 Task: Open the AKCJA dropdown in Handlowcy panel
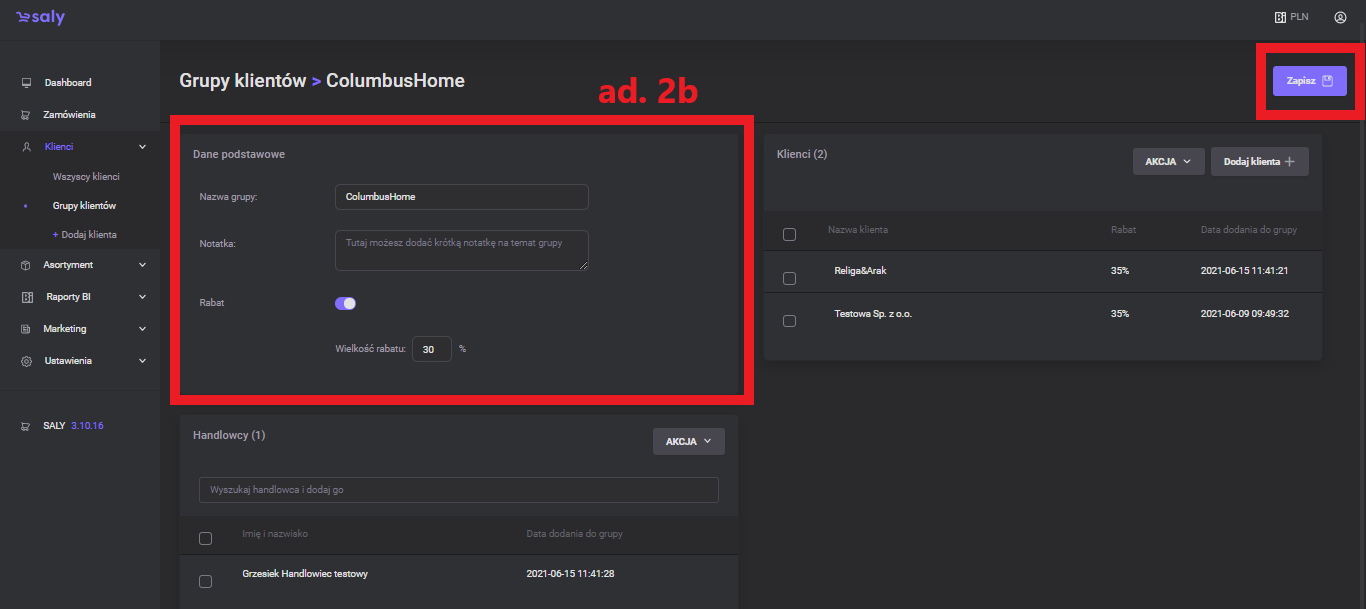pyautogui.click(x=688, y=442)
